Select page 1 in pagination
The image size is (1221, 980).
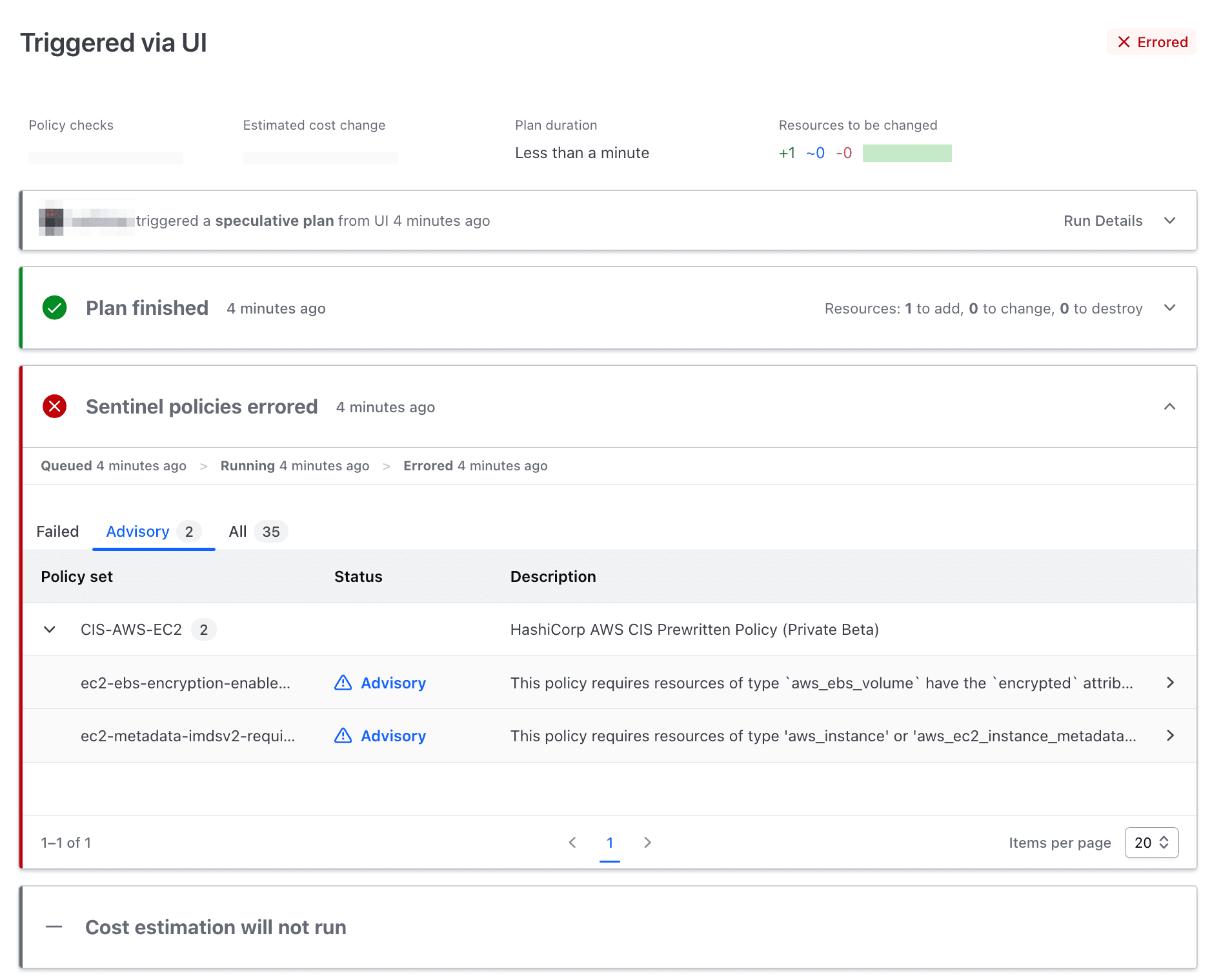[x=610, y=843]
